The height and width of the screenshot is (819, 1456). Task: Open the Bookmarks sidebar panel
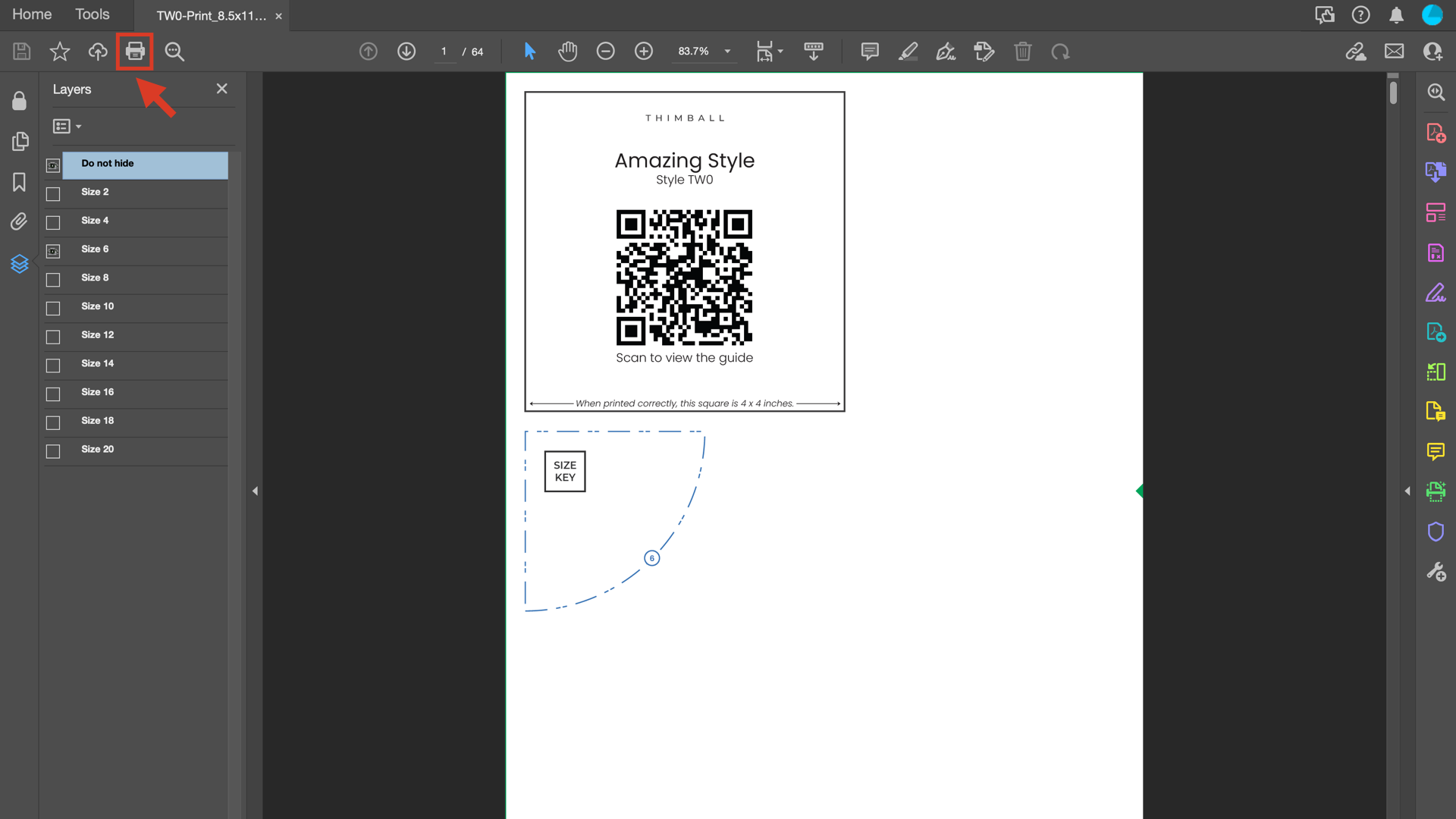click(20, 182)
